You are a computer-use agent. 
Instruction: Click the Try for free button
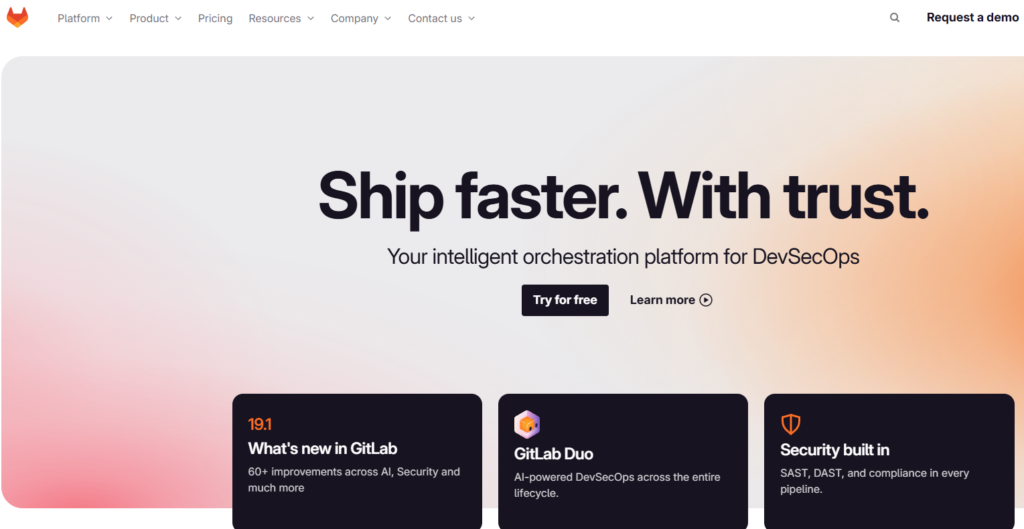[565, 300]
